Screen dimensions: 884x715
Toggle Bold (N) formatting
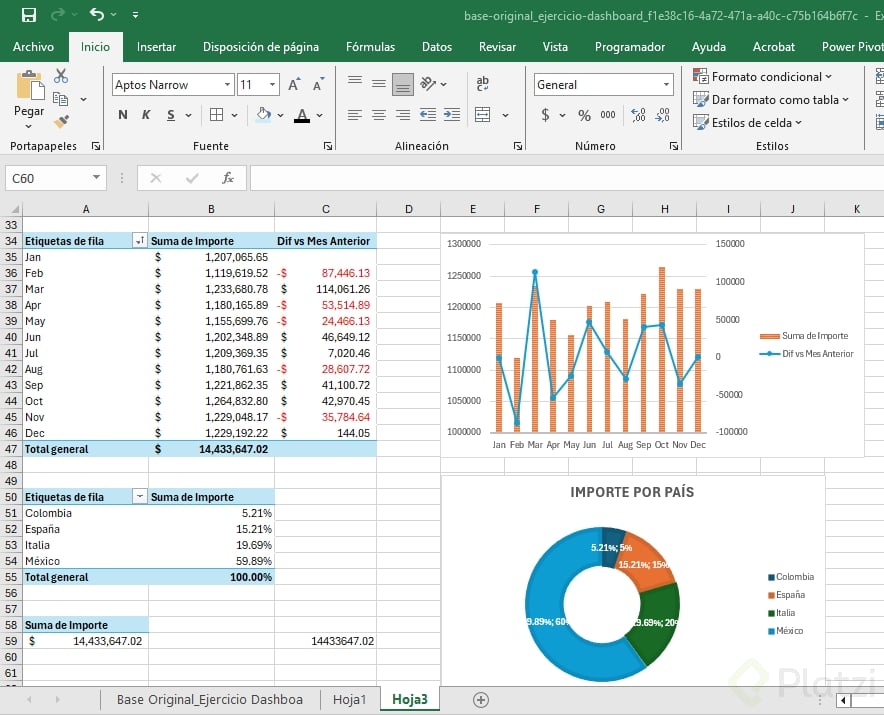click(123, 115)
